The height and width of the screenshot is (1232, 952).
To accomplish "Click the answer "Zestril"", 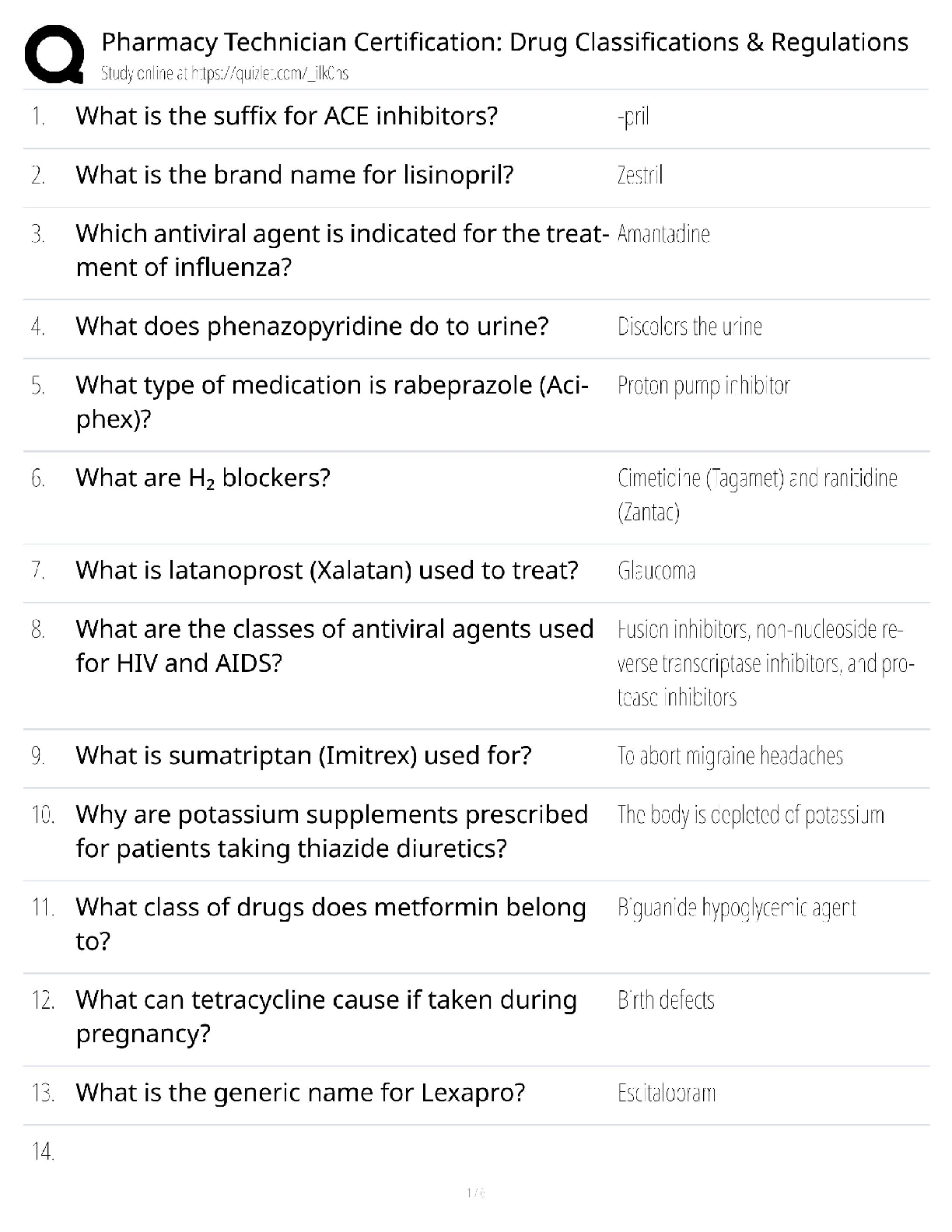I will click(639, 175).
